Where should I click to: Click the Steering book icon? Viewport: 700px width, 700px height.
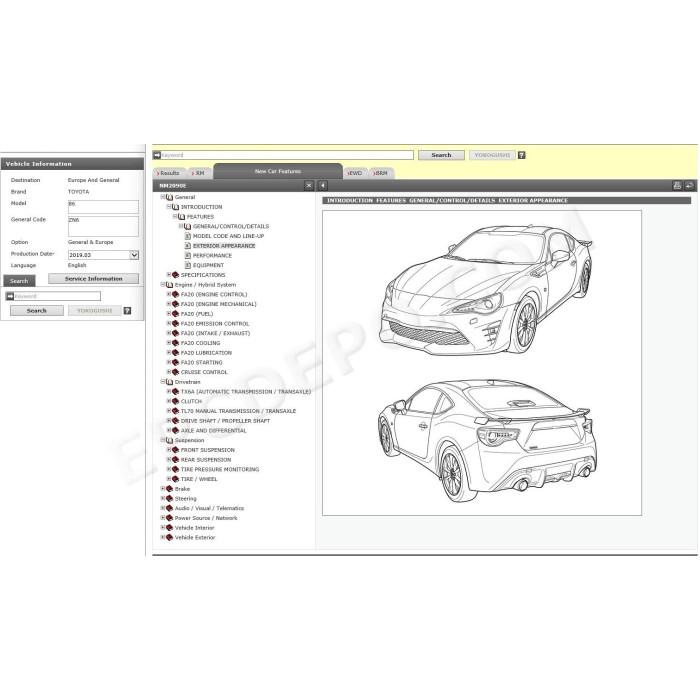click(169, 499)
